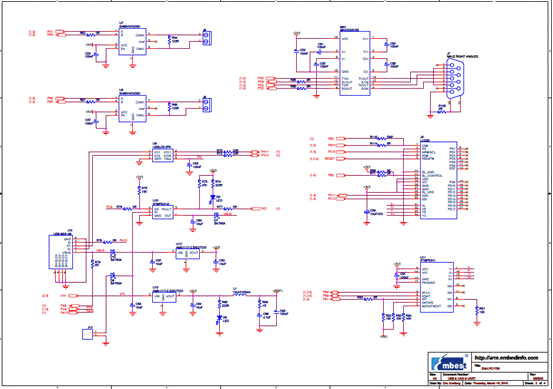Screen dimensions: 553x389
Task: Select the LED diode below the 220R resistor near VDD
Action: tap(219, 320)
